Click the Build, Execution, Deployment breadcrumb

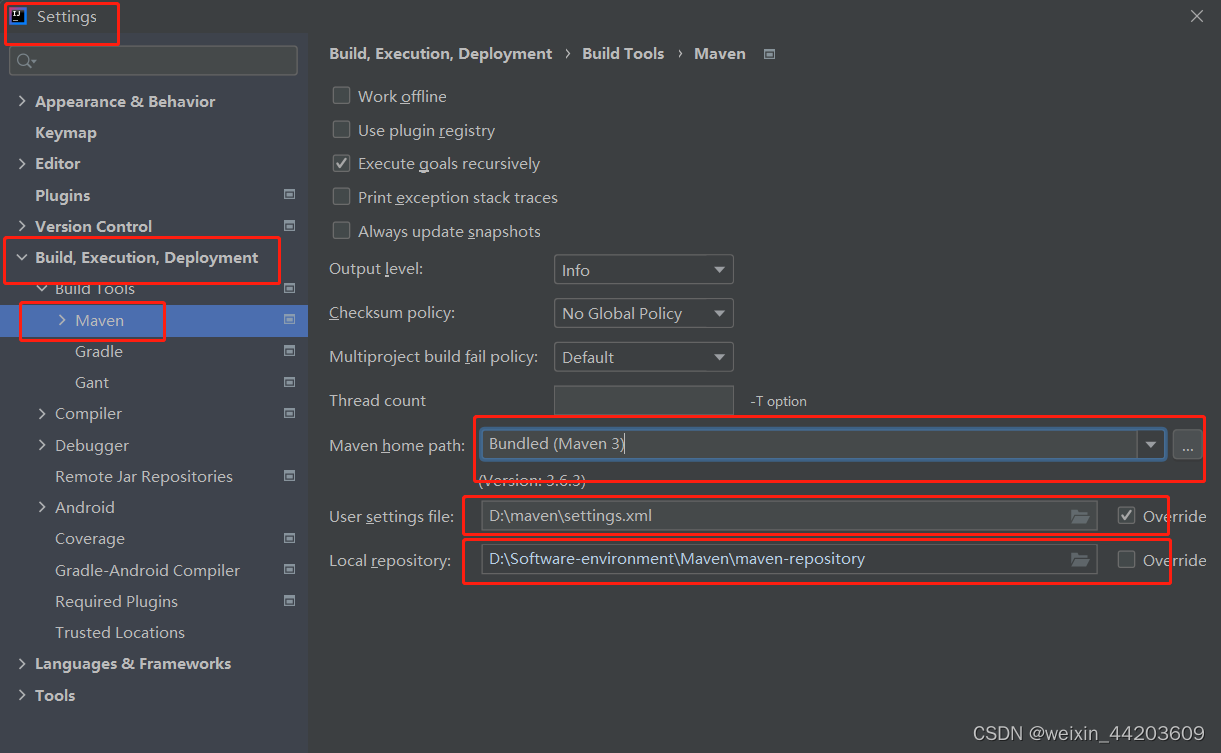pyautogui.click(x=440, y=54)
